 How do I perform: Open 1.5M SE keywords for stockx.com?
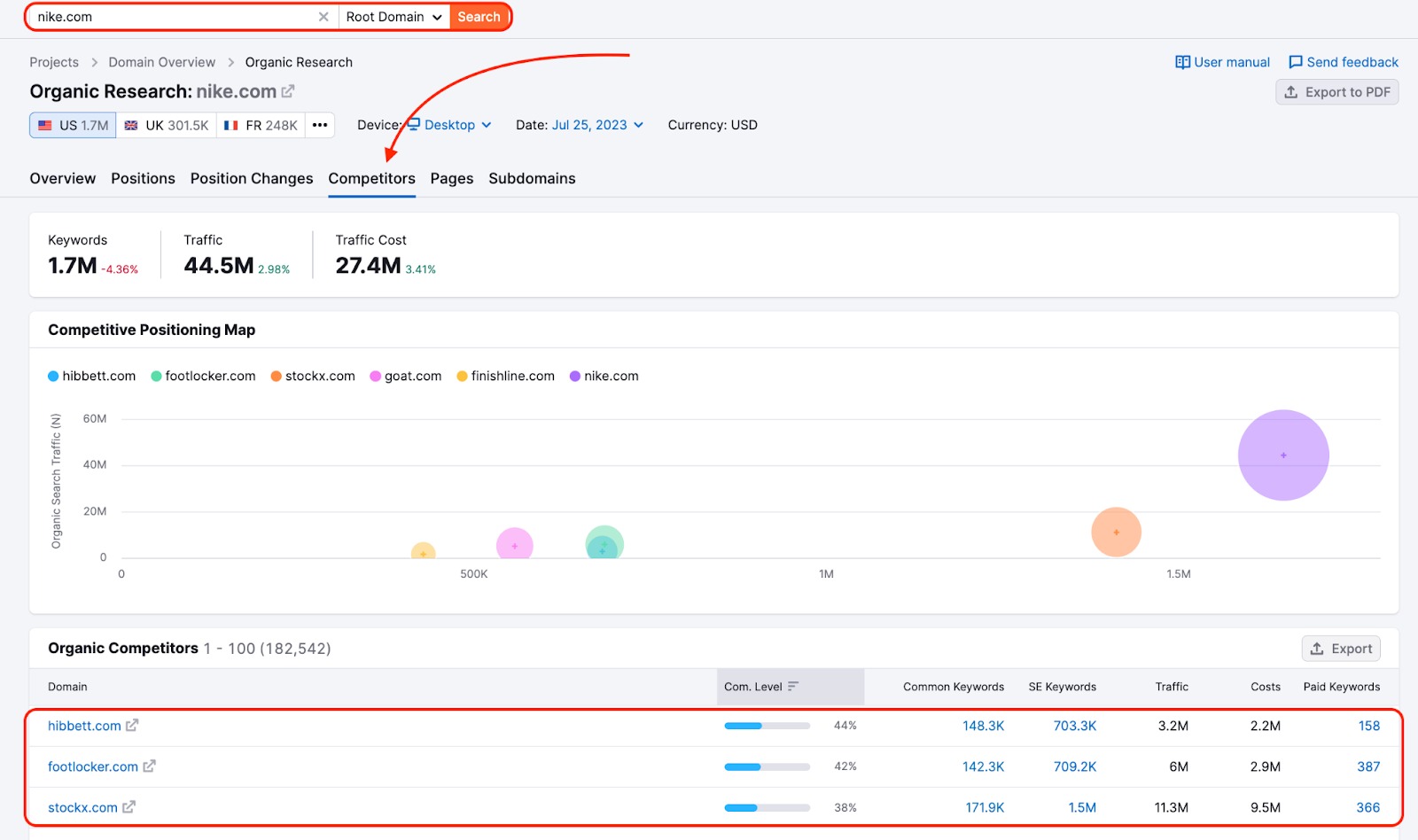click(x=1082, y=807)
